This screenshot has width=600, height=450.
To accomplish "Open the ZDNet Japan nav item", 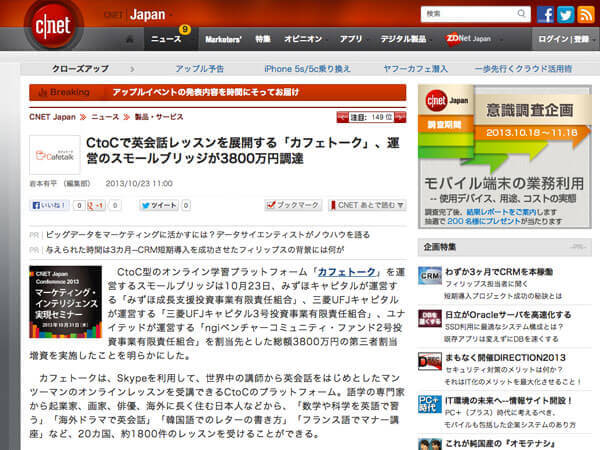I will click(468, 39).
